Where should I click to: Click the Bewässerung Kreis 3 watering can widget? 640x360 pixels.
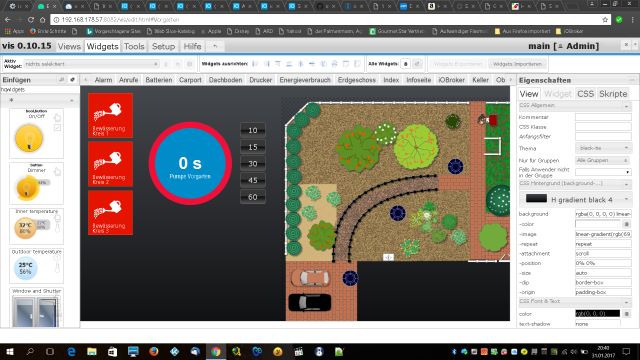pyautogui.click(x=110, y=213)
